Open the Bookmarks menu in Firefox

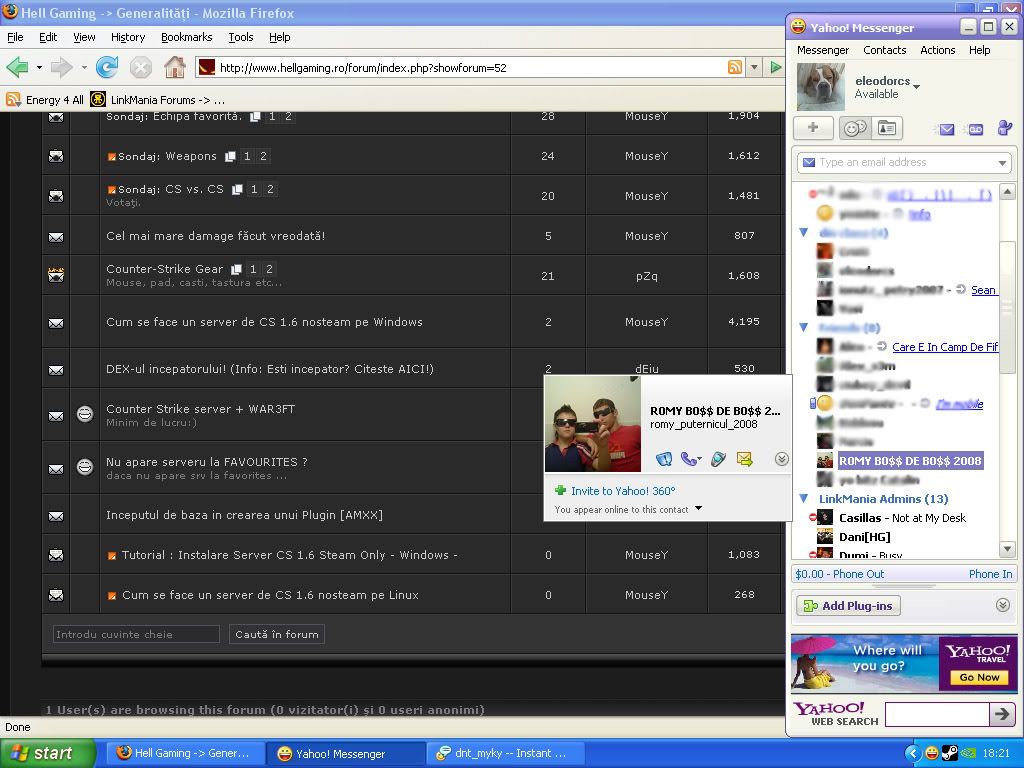[187, 37]
